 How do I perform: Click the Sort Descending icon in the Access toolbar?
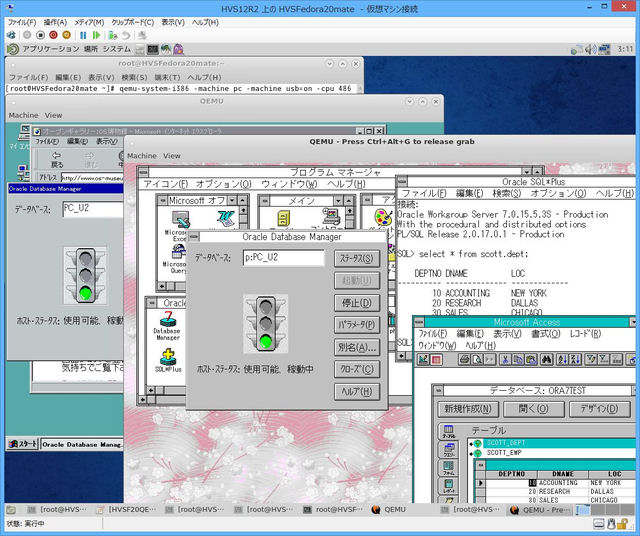(x=576, y=359)
